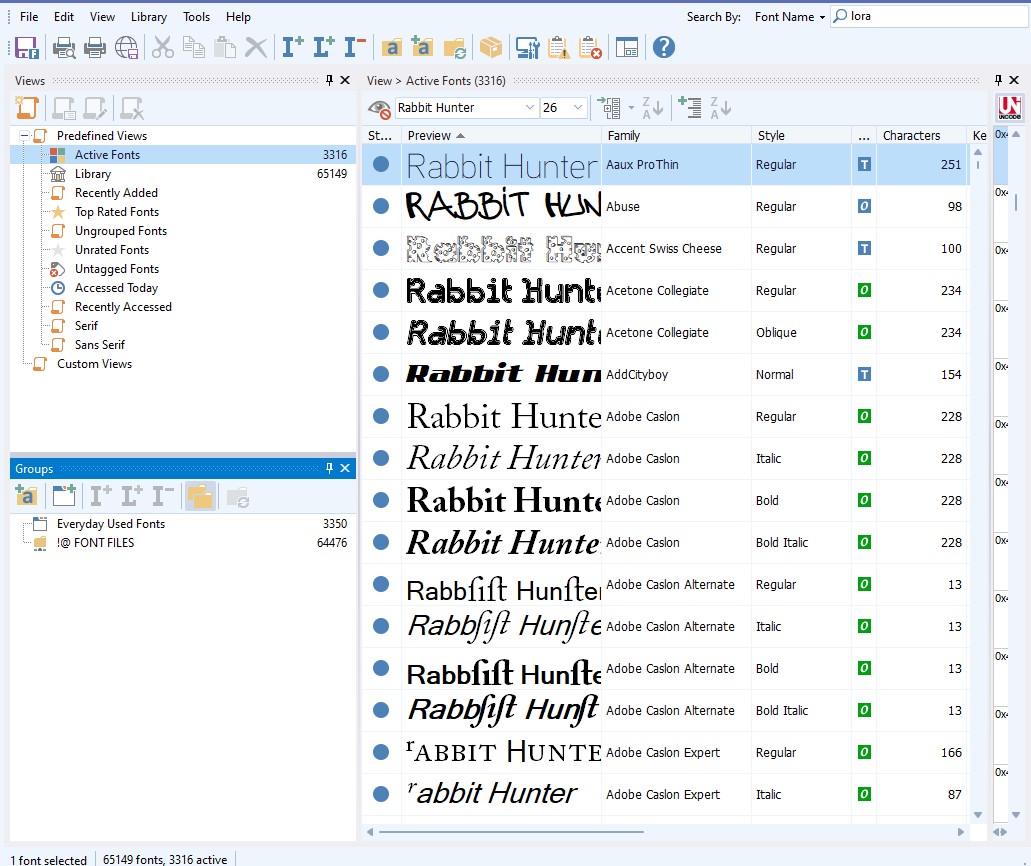Click the window layout toolbar icon
Screen dimensions: 1031x866
[x=627, y=47]
